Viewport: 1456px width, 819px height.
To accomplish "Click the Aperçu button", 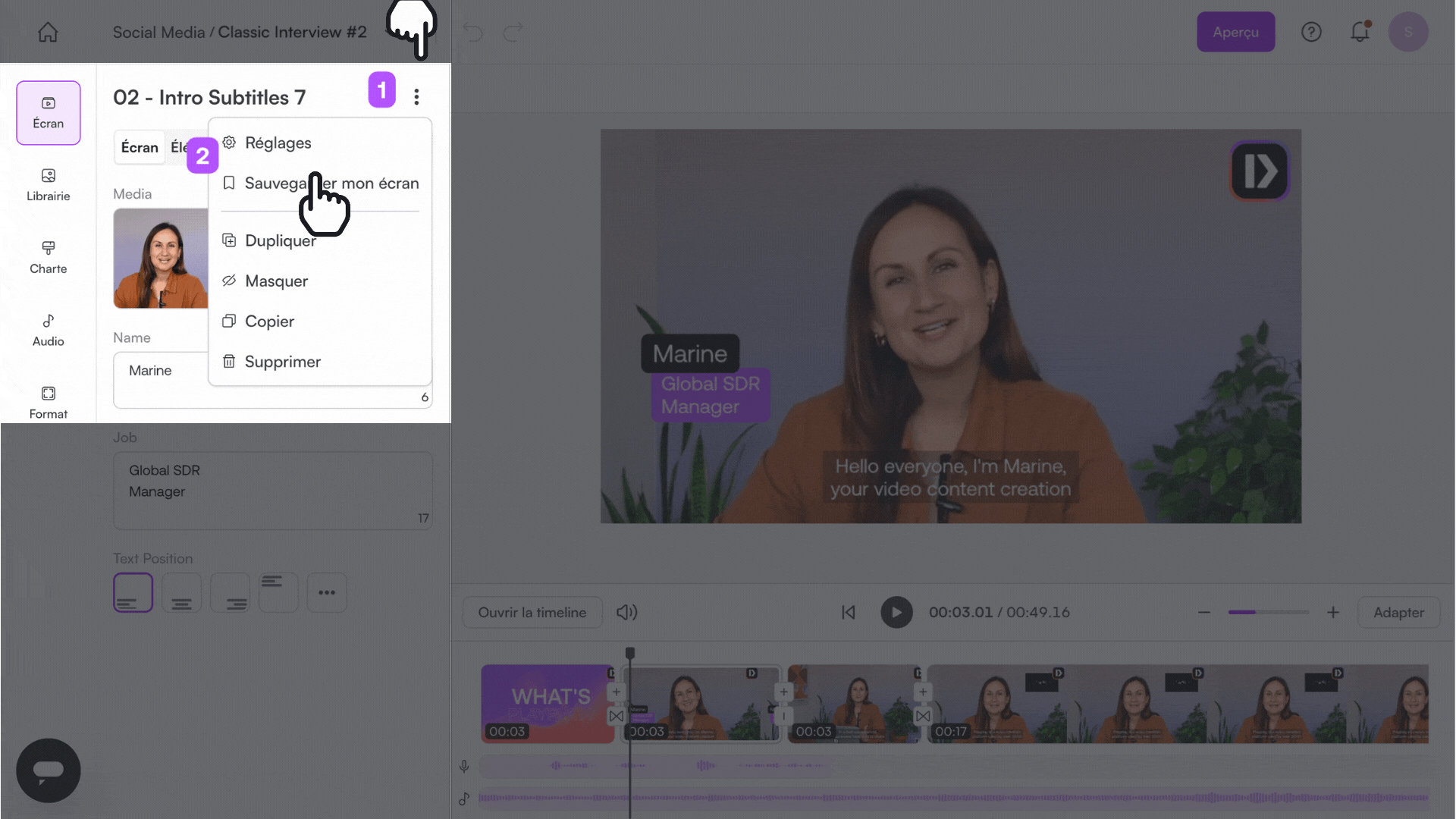I will 1235,32.
